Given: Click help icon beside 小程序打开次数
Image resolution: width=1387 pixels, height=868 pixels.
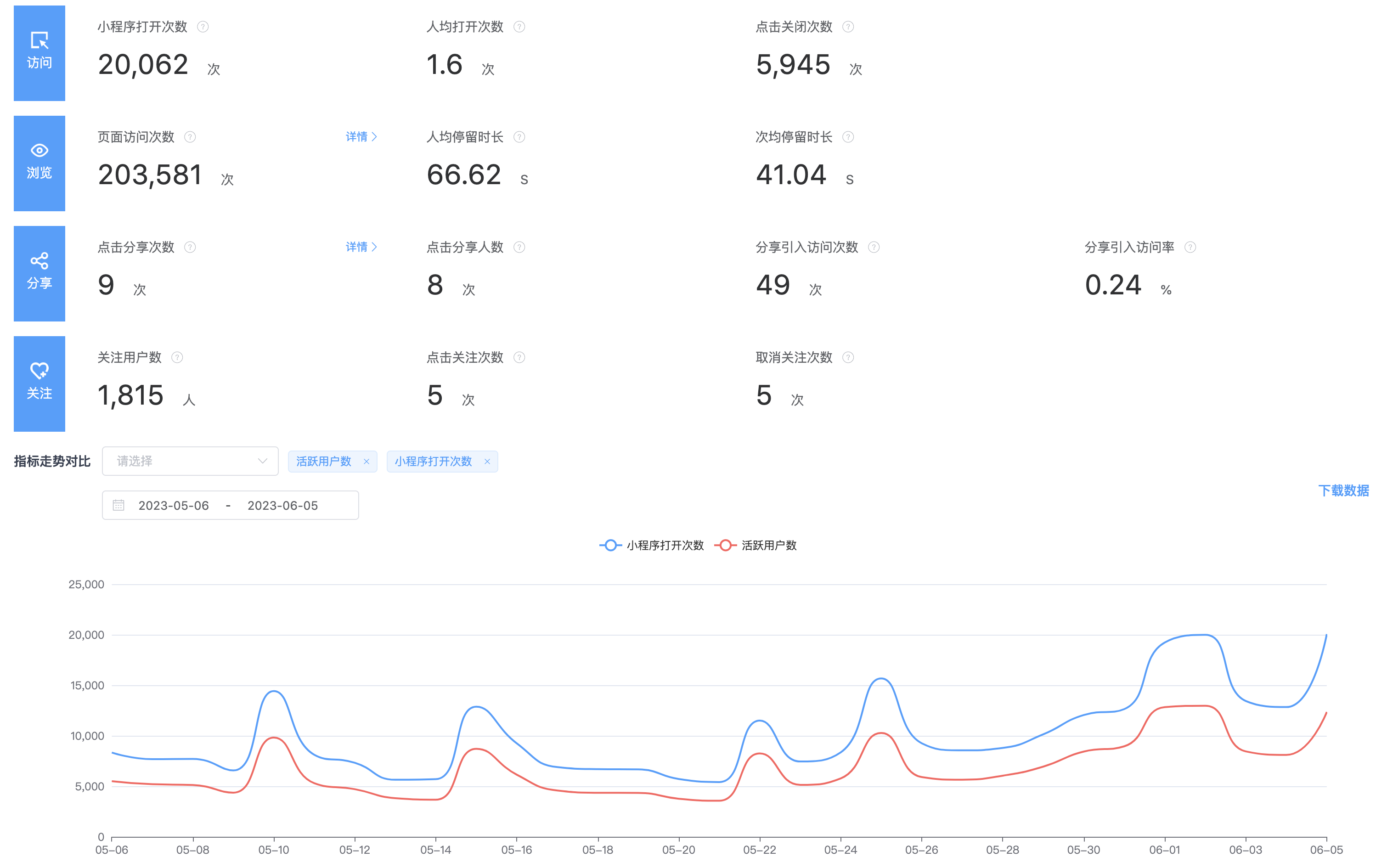Looking at the screenshot, I should pos(203,27).
